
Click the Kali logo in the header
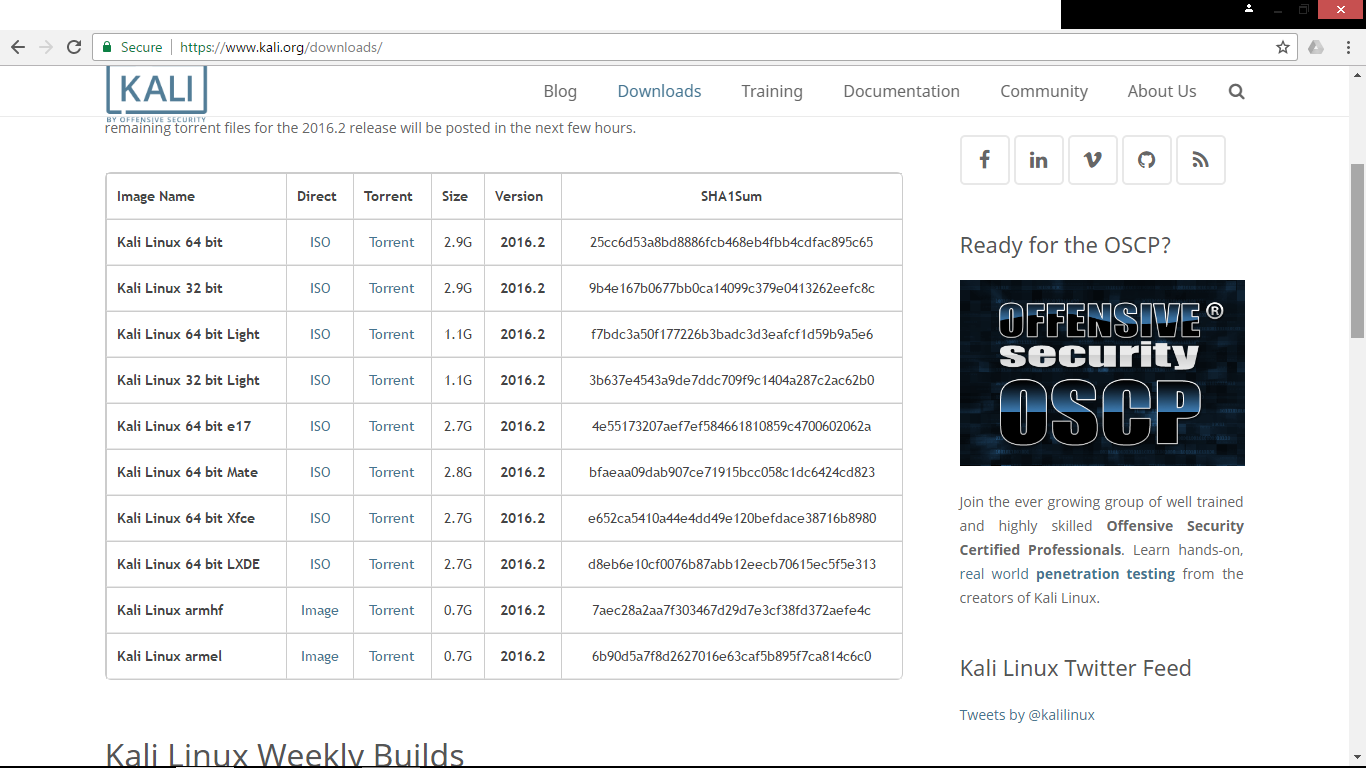(x=157, y=94)
